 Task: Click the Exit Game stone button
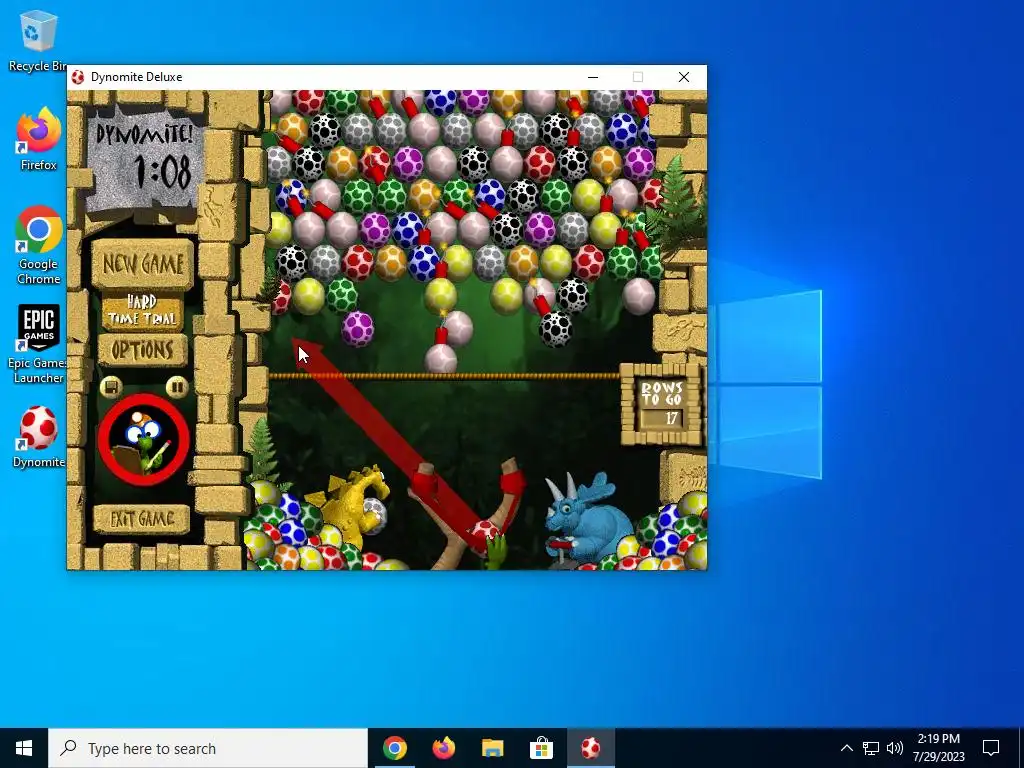tap(142, 520)
